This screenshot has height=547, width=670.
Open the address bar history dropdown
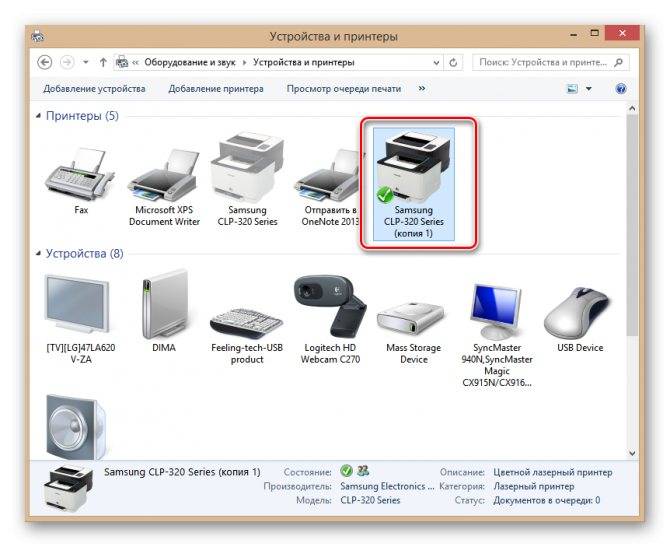coord(436,62)
